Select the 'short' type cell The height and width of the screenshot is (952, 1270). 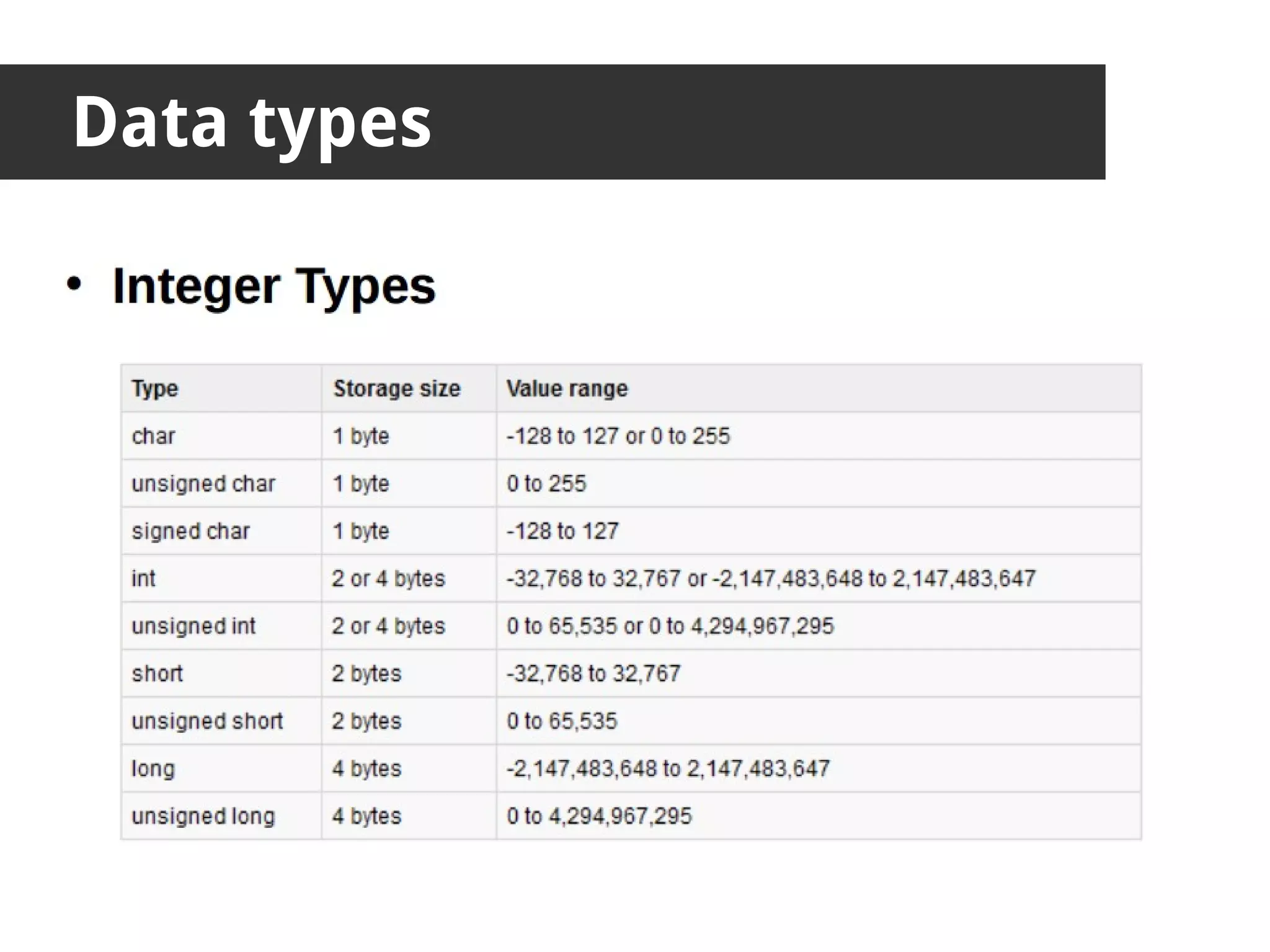click(157, 674)
